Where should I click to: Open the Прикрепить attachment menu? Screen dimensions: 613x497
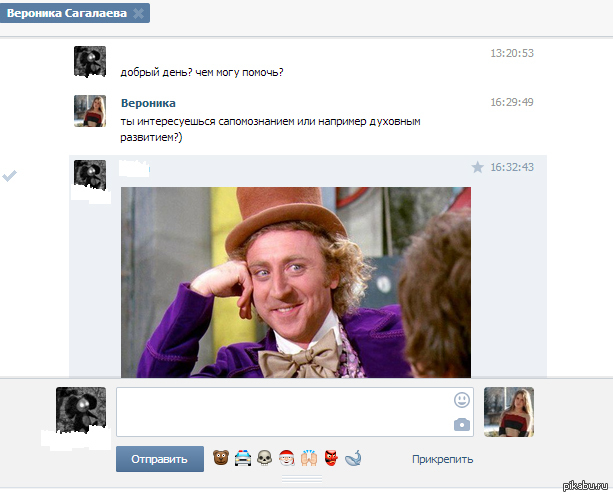442,460
